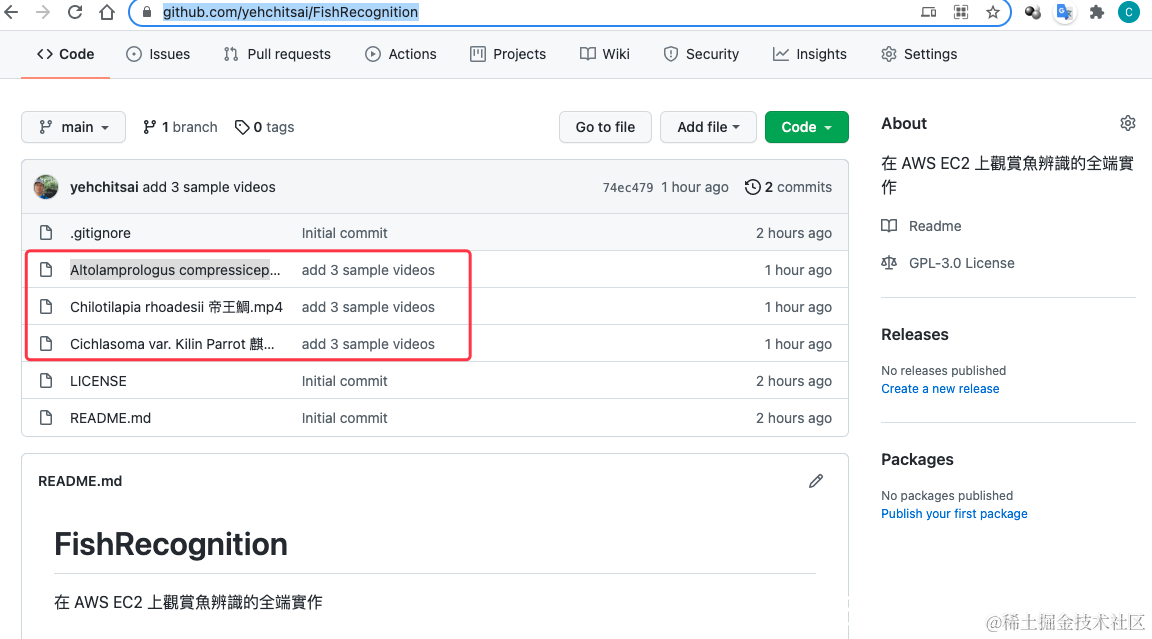This screenshot has height=639, width=1152.
Task: View the 0 tags link
Action: (x=264, y=127)
